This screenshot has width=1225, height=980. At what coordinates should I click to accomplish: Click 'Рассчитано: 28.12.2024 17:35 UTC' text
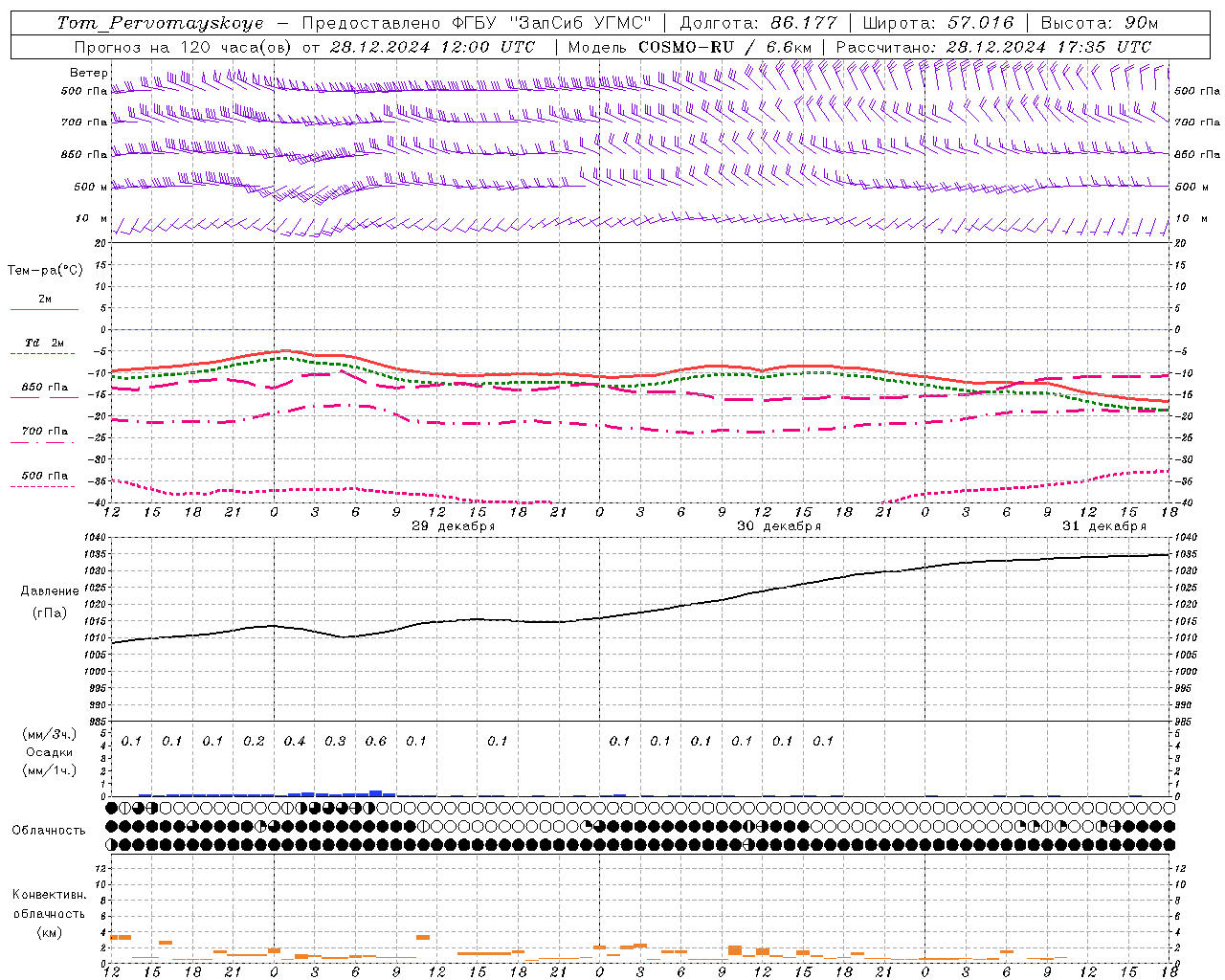993,47
